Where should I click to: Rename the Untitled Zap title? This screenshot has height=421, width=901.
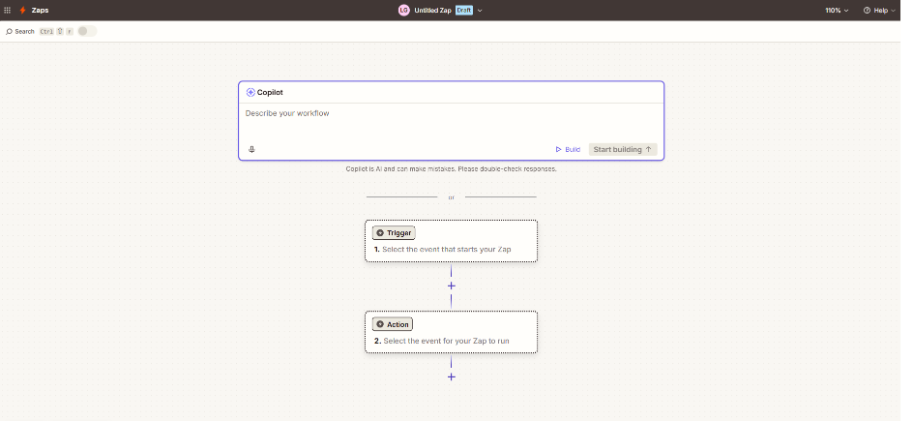433,10
